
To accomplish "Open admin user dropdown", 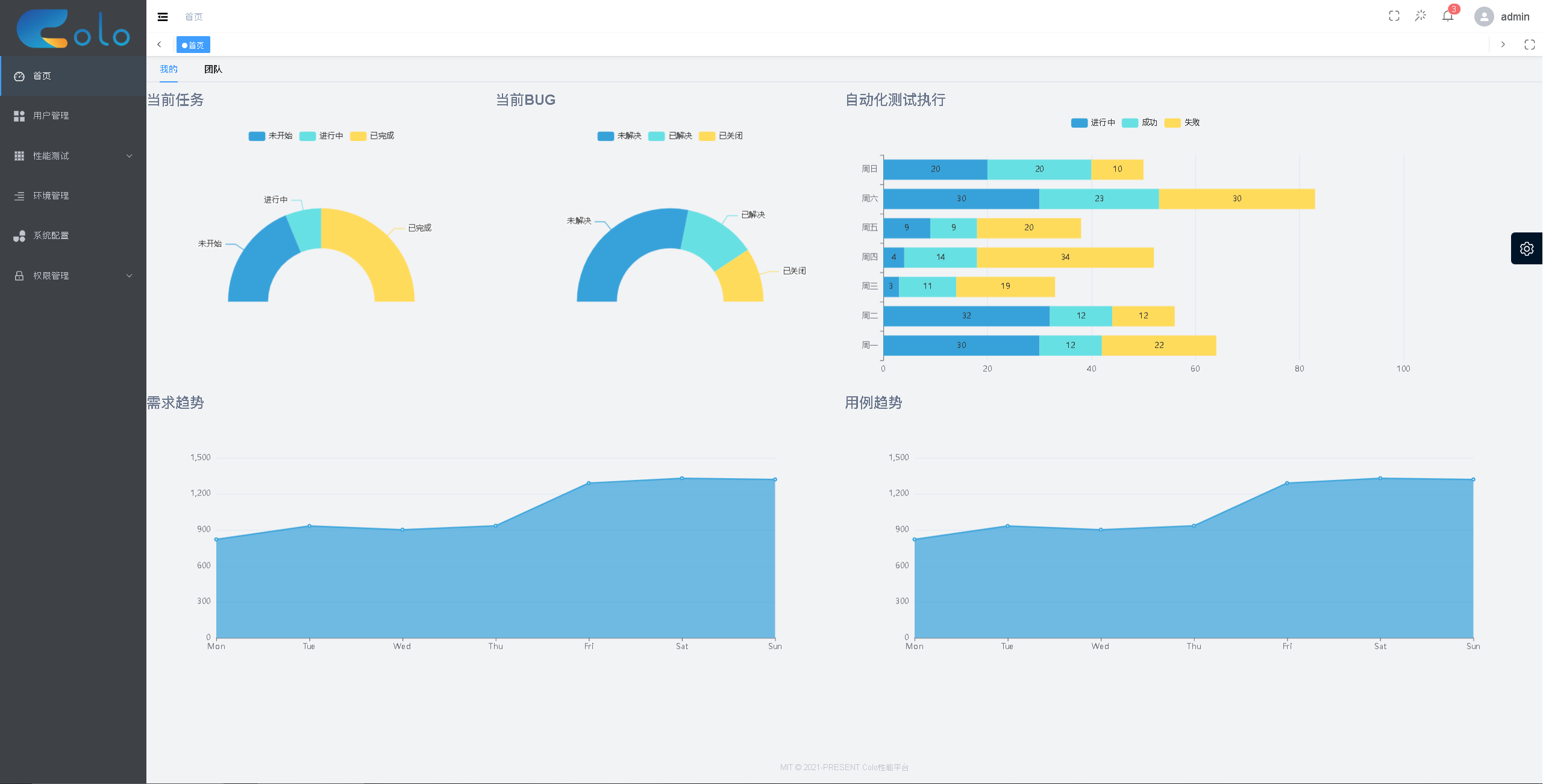I will click(1502, 17).
